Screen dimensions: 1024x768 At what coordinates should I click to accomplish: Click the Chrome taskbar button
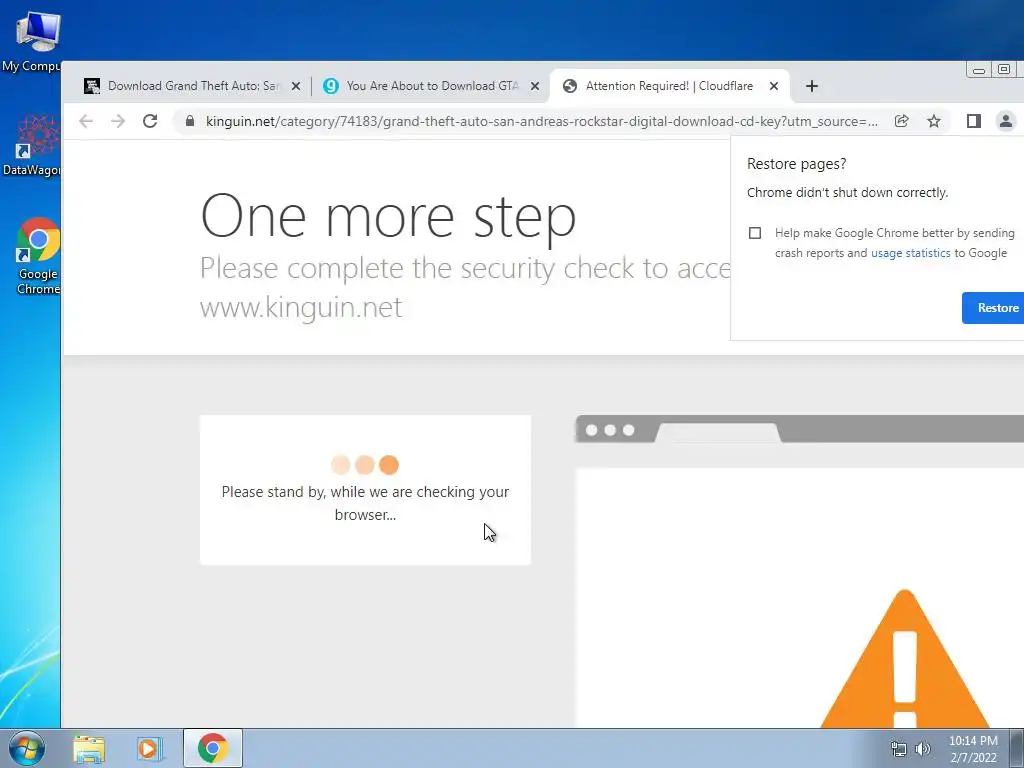[x=213, y=748]
